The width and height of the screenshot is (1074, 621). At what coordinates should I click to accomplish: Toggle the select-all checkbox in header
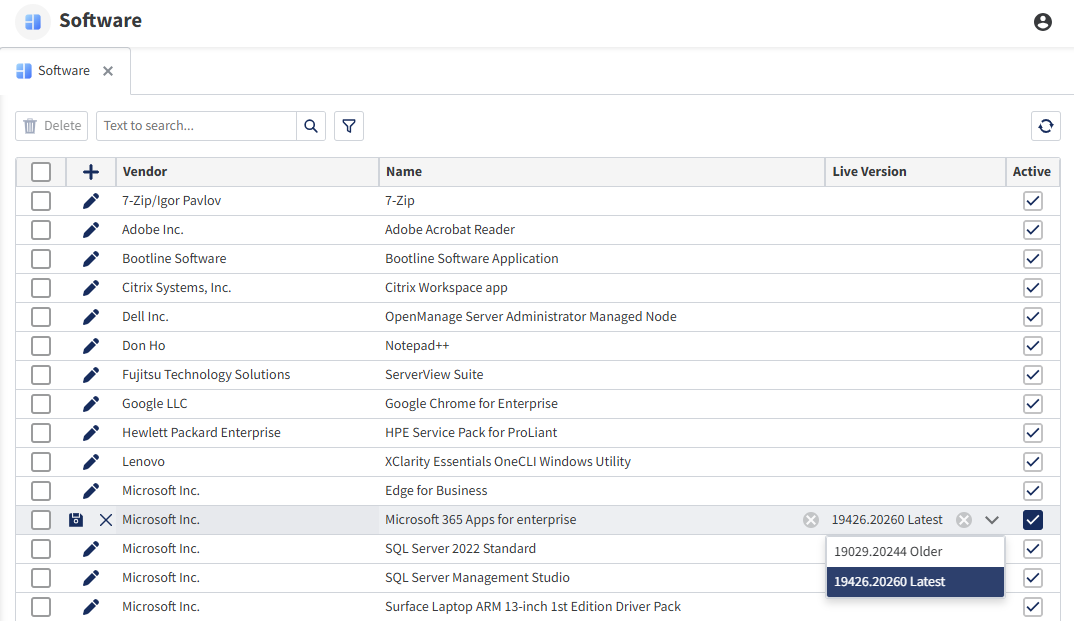(41, 172)
